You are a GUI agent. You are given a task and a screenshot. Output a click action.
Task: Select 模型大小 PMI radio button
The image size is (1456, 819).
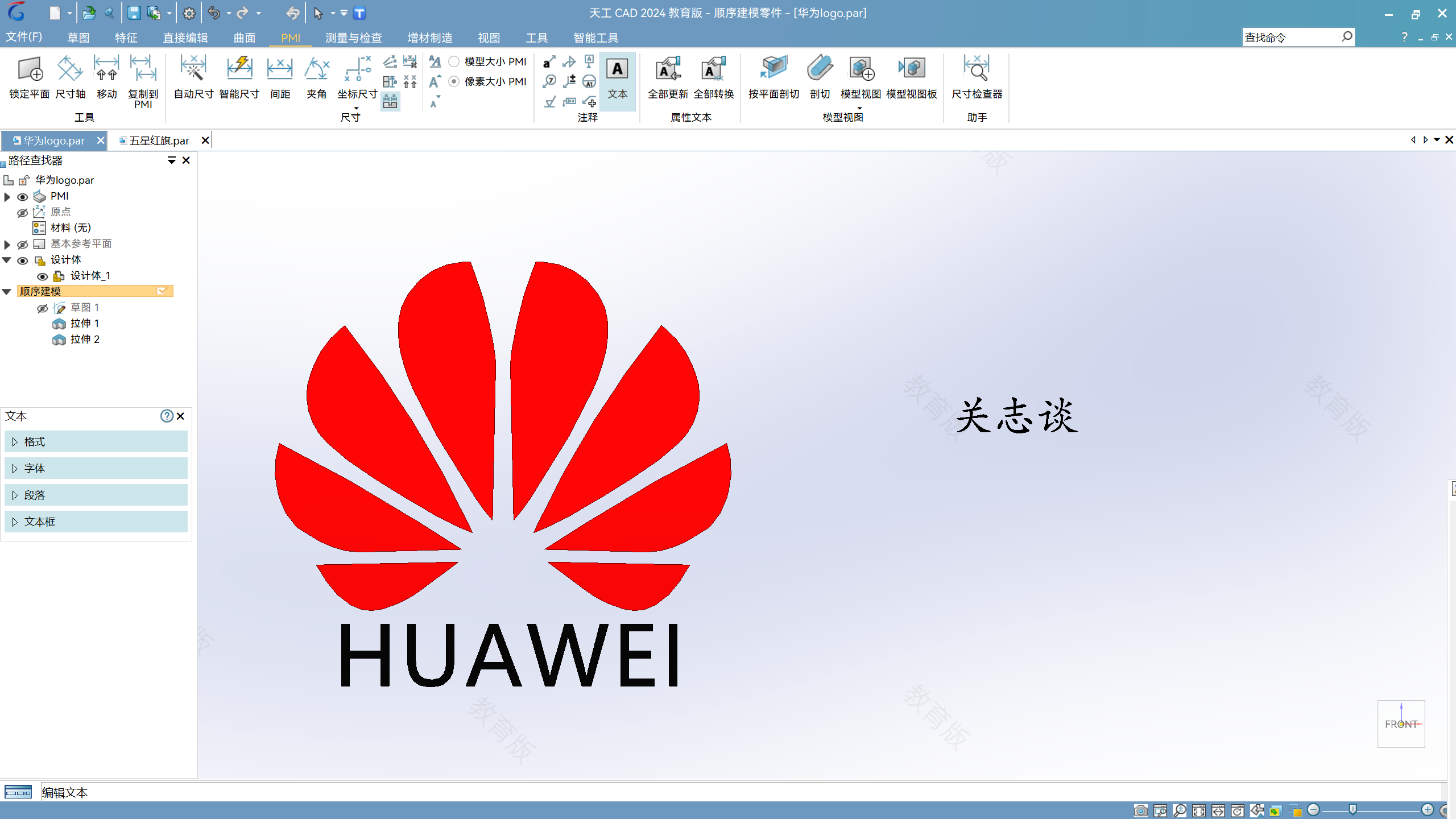click(454, 61)
